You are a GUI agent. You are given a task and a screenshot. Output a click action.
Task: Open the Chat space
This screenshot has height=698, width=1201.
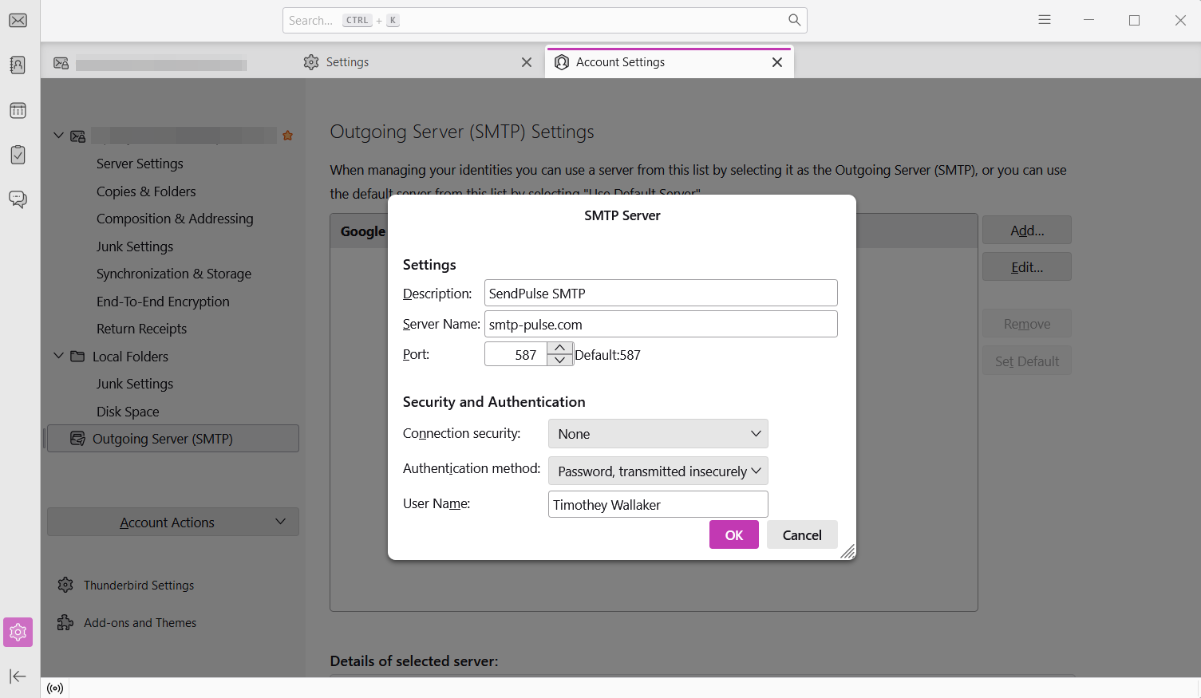(x=18, y=199)
